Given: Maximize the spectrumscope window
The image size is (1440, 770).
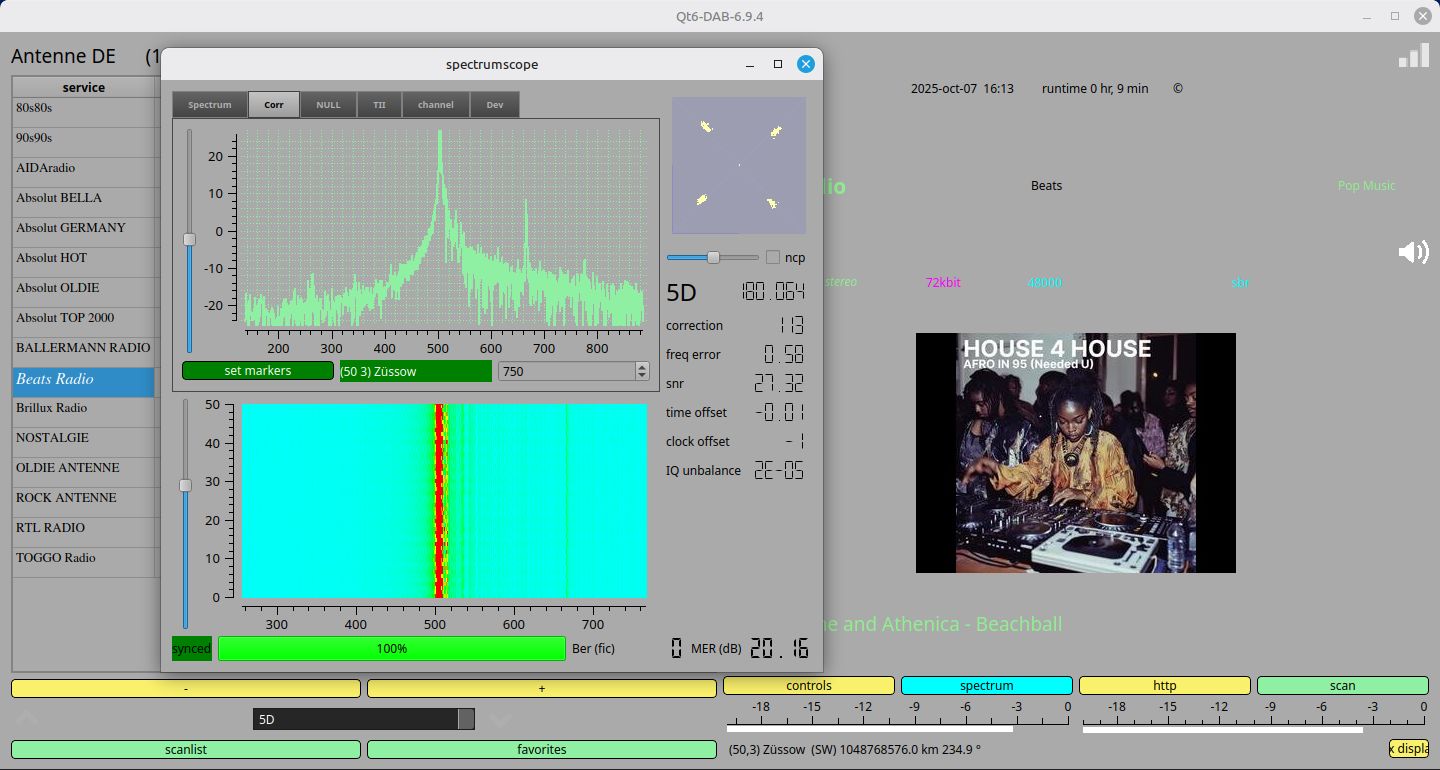Looking at the screenshot, I should [778, 64].
